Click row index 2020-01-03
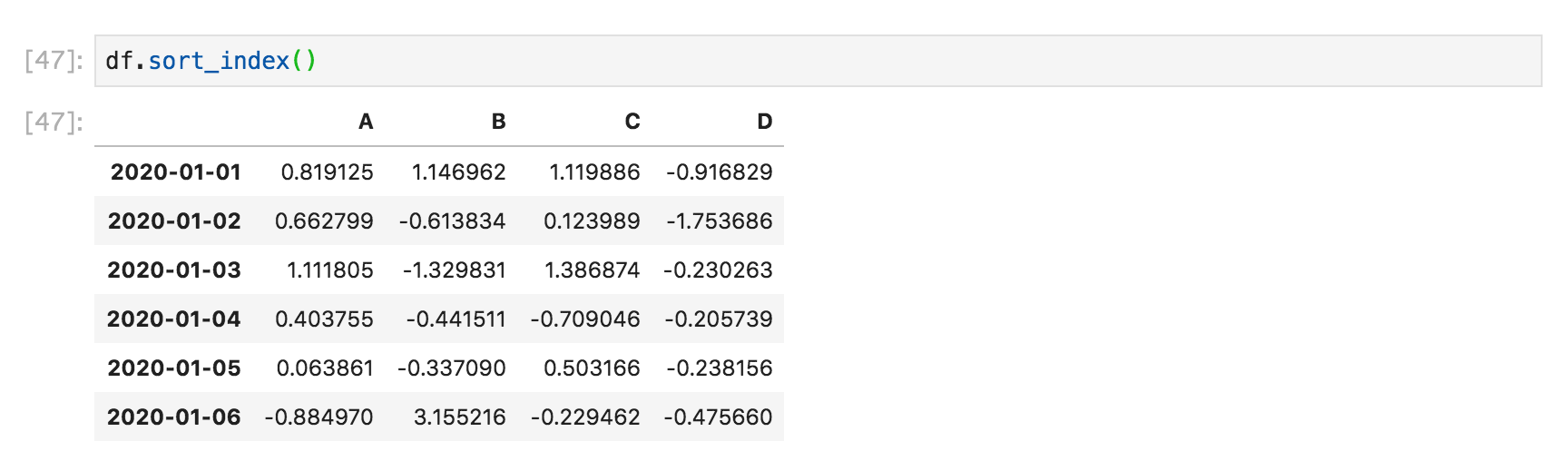 [174, 270]
